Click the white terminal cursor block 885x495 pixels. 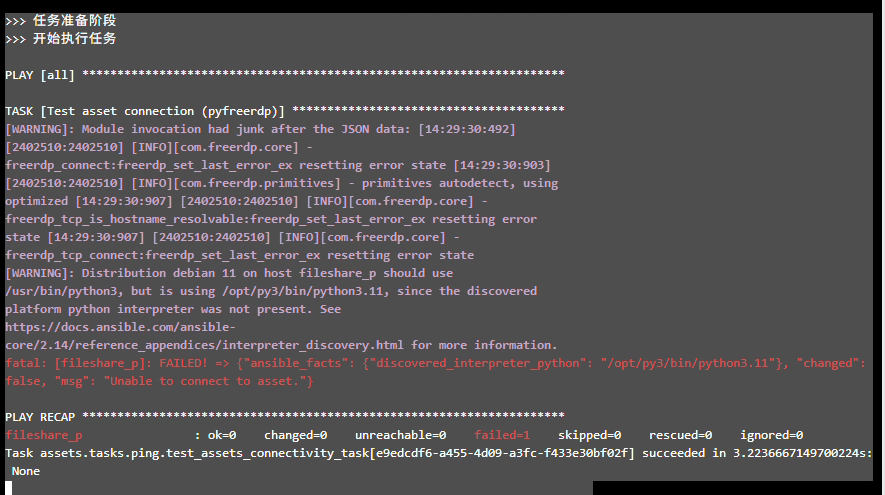click(x=9, y=488)
